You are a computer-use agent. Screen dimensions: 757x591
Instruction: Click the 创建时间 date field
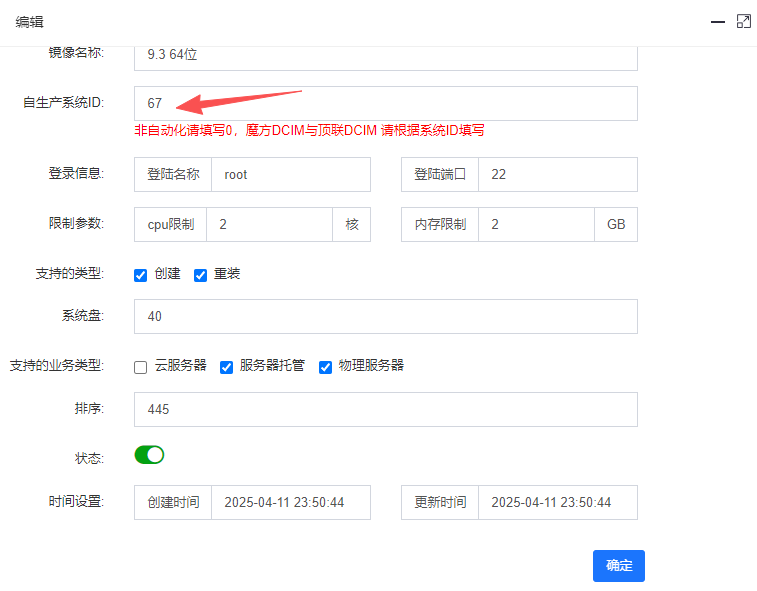point(290,503)
